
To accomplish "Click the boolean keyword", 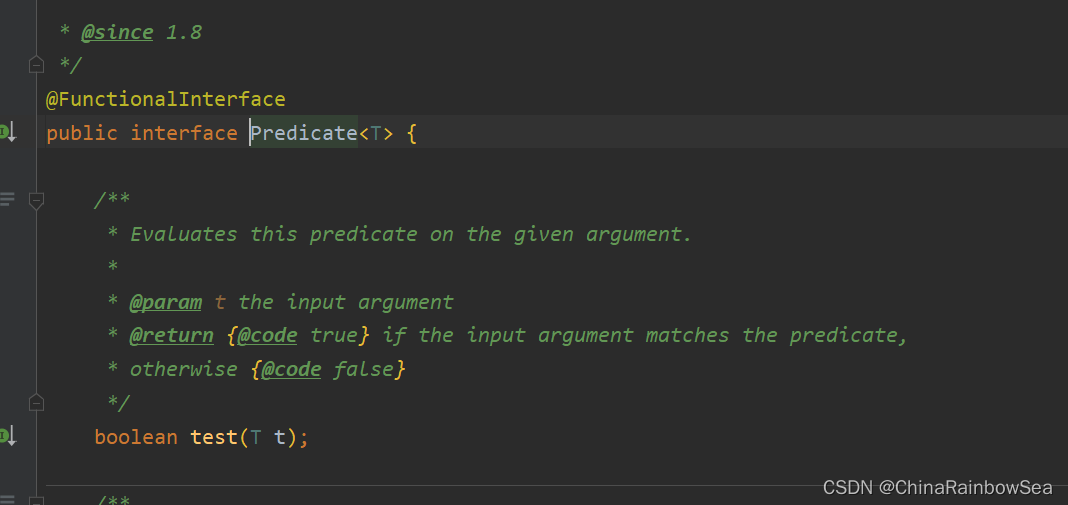I will coord(136,437).
